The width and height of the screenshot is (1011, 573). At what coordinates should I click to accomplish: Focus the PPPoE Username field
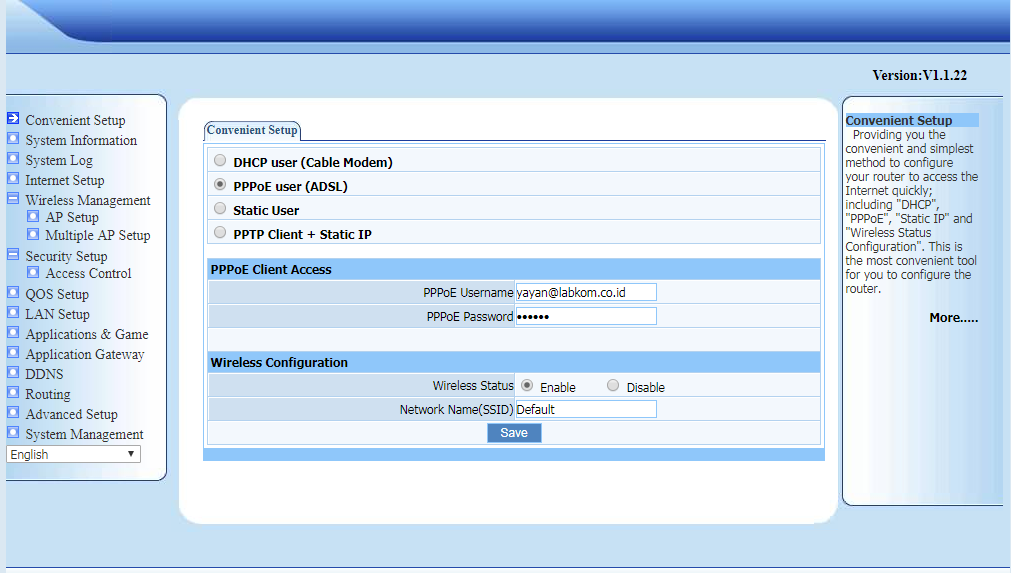pyautogui.click(x=586, y=293)
